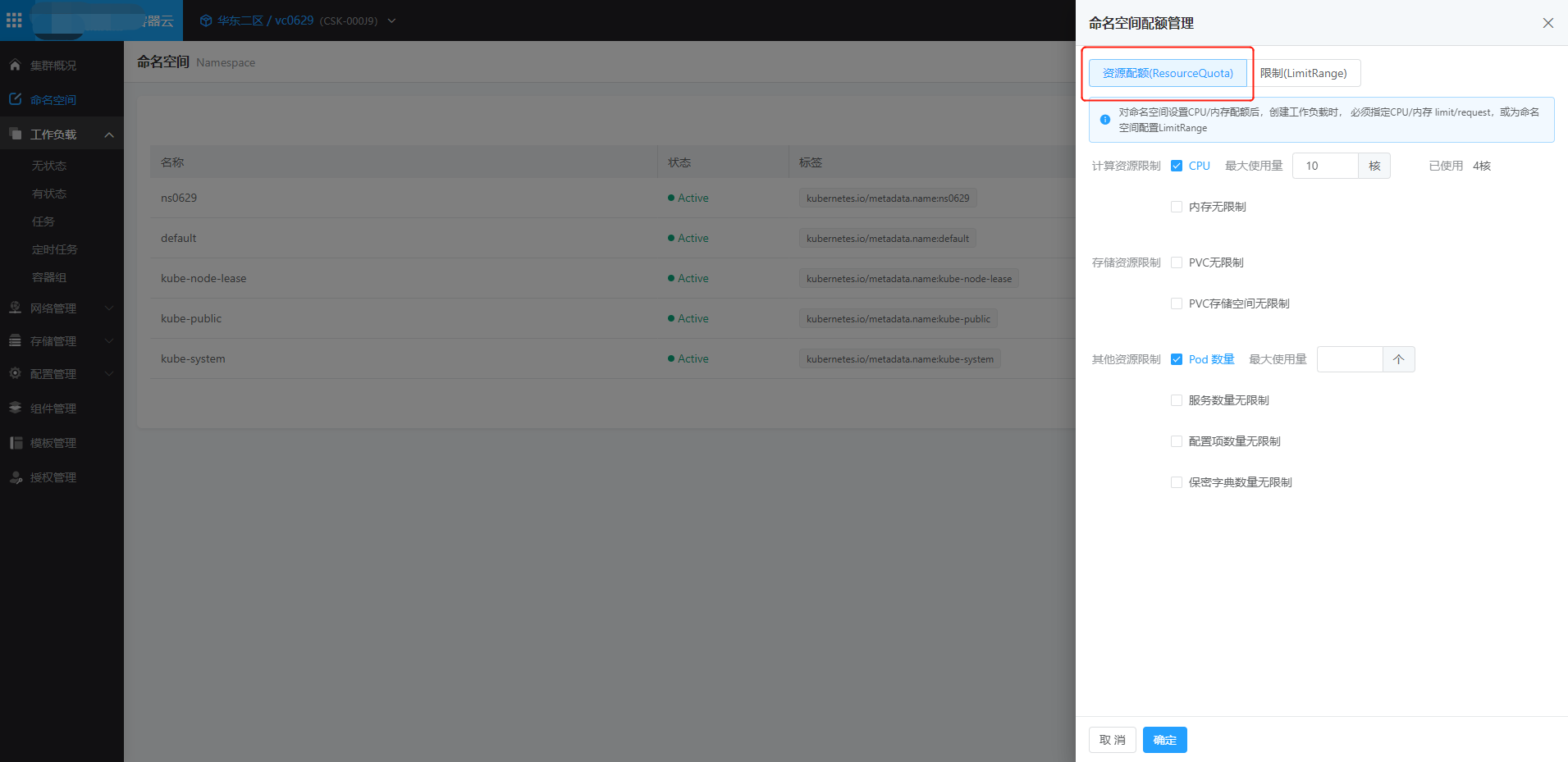The image size is (1568, 762).
Task: Click the 网络管理 network icon
Action: (15, 308)
